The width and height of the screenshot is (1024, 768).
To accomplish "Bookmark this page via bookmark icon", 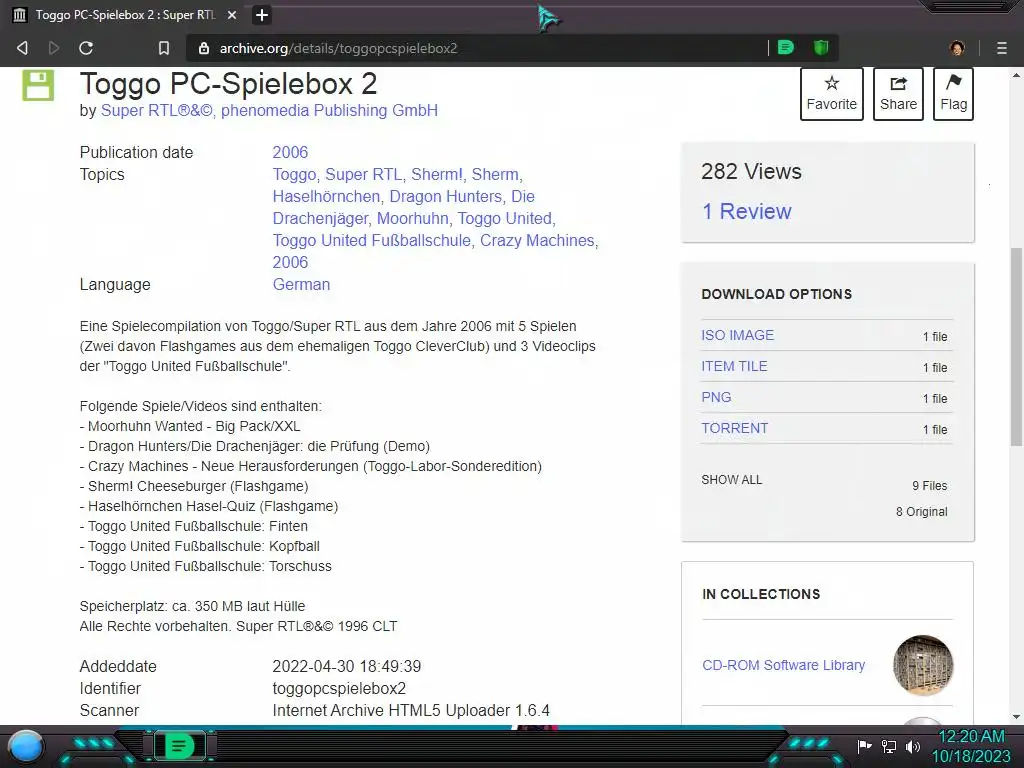I will [164, 48].
